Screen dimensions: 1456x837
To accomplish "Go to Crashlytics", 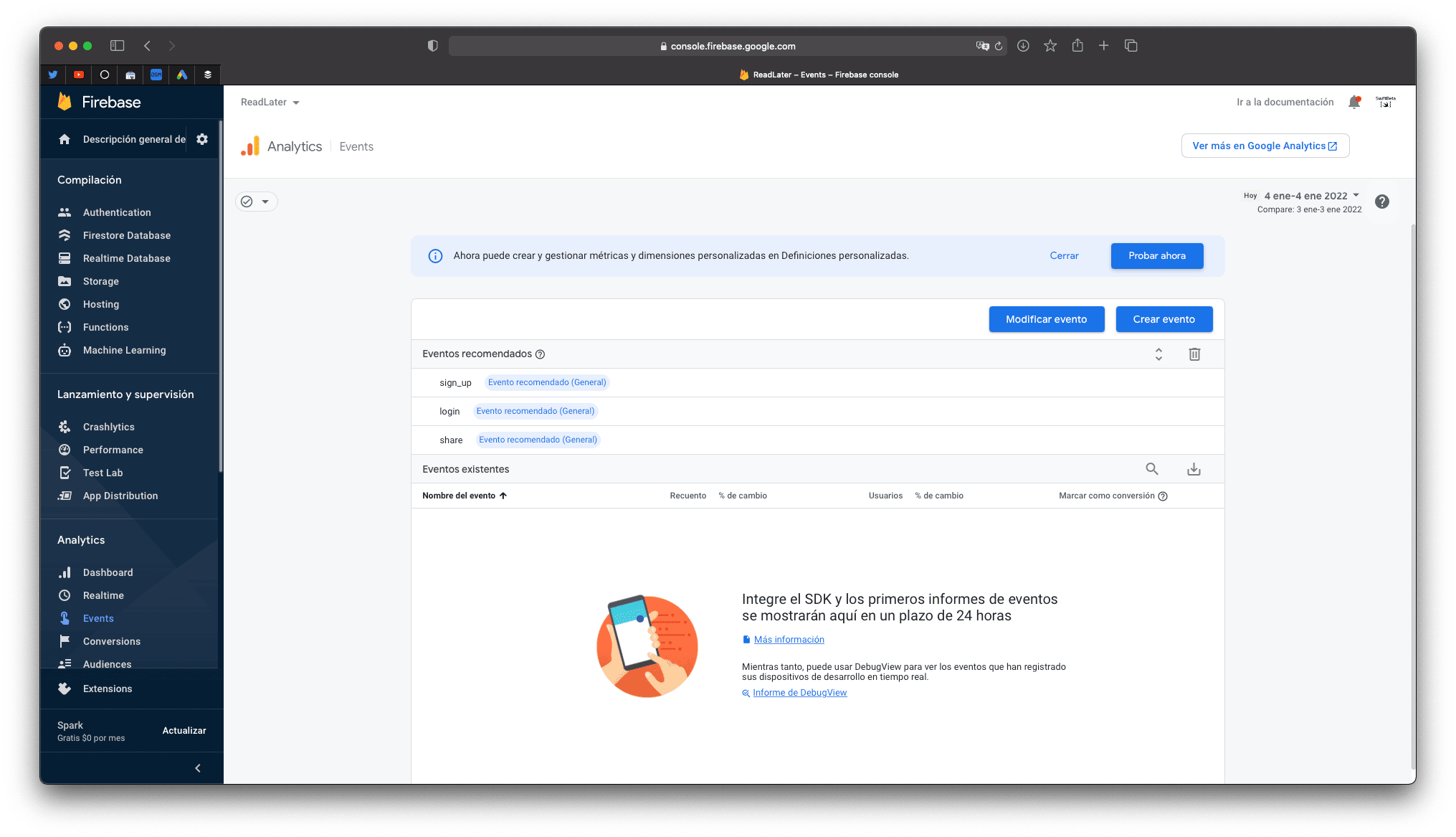I will pos(108,427).
